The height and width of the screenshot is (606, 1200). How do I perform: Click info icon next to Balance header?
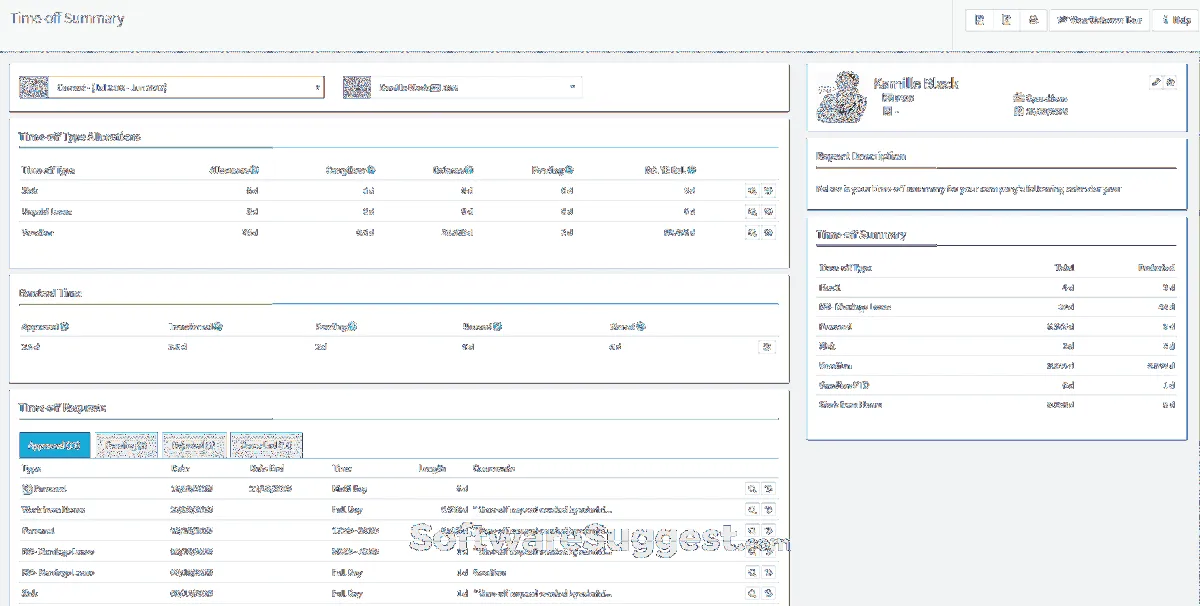(x=469, y=171)
